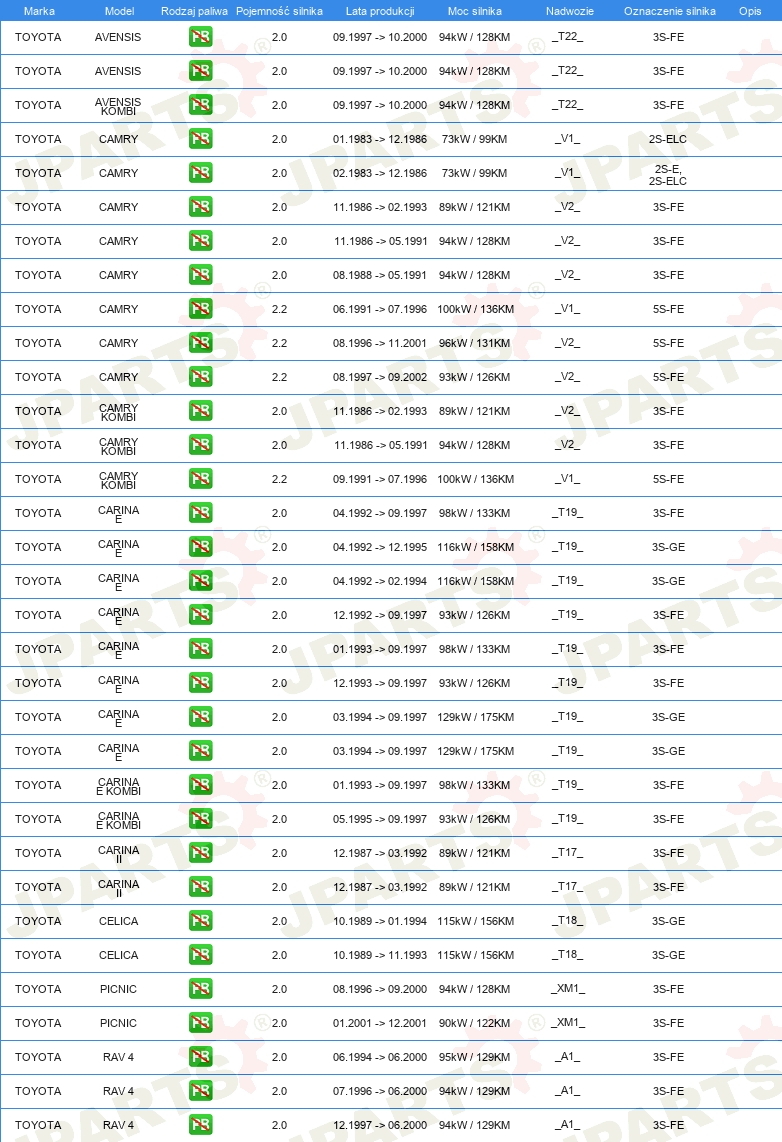Click the Rodzaj paliwa column header
782x1142 pixels.
[194, 11]
